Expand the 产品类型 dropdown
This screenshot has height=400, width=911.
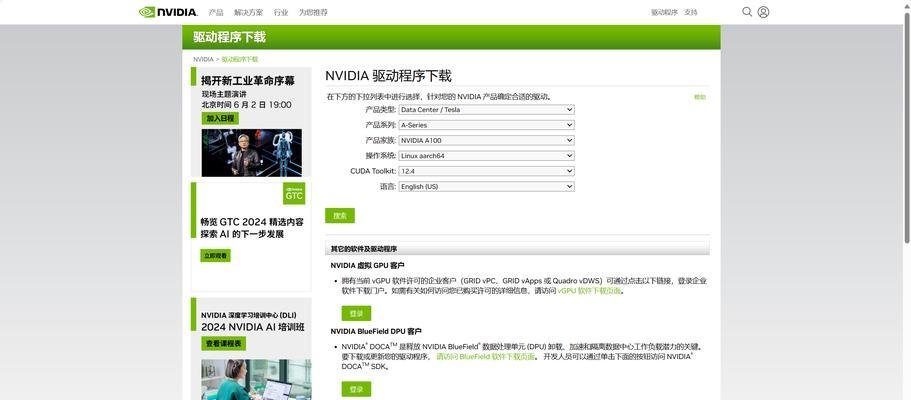click(486, 109)
